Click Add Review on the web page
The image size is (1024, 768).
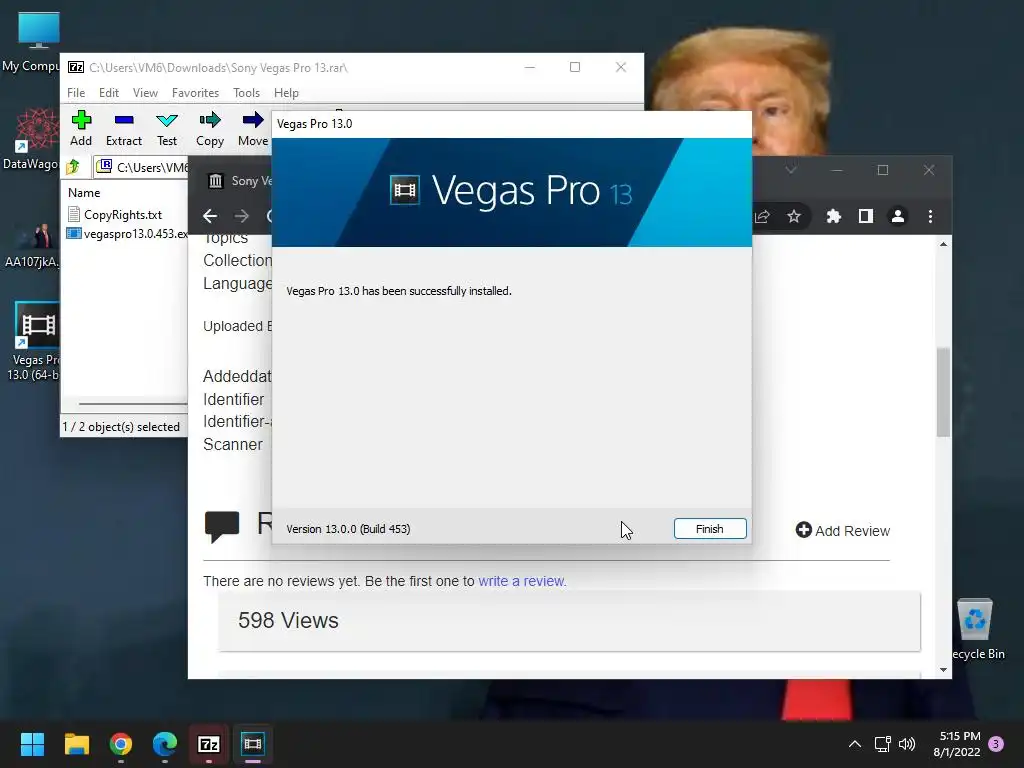point(842,530)
